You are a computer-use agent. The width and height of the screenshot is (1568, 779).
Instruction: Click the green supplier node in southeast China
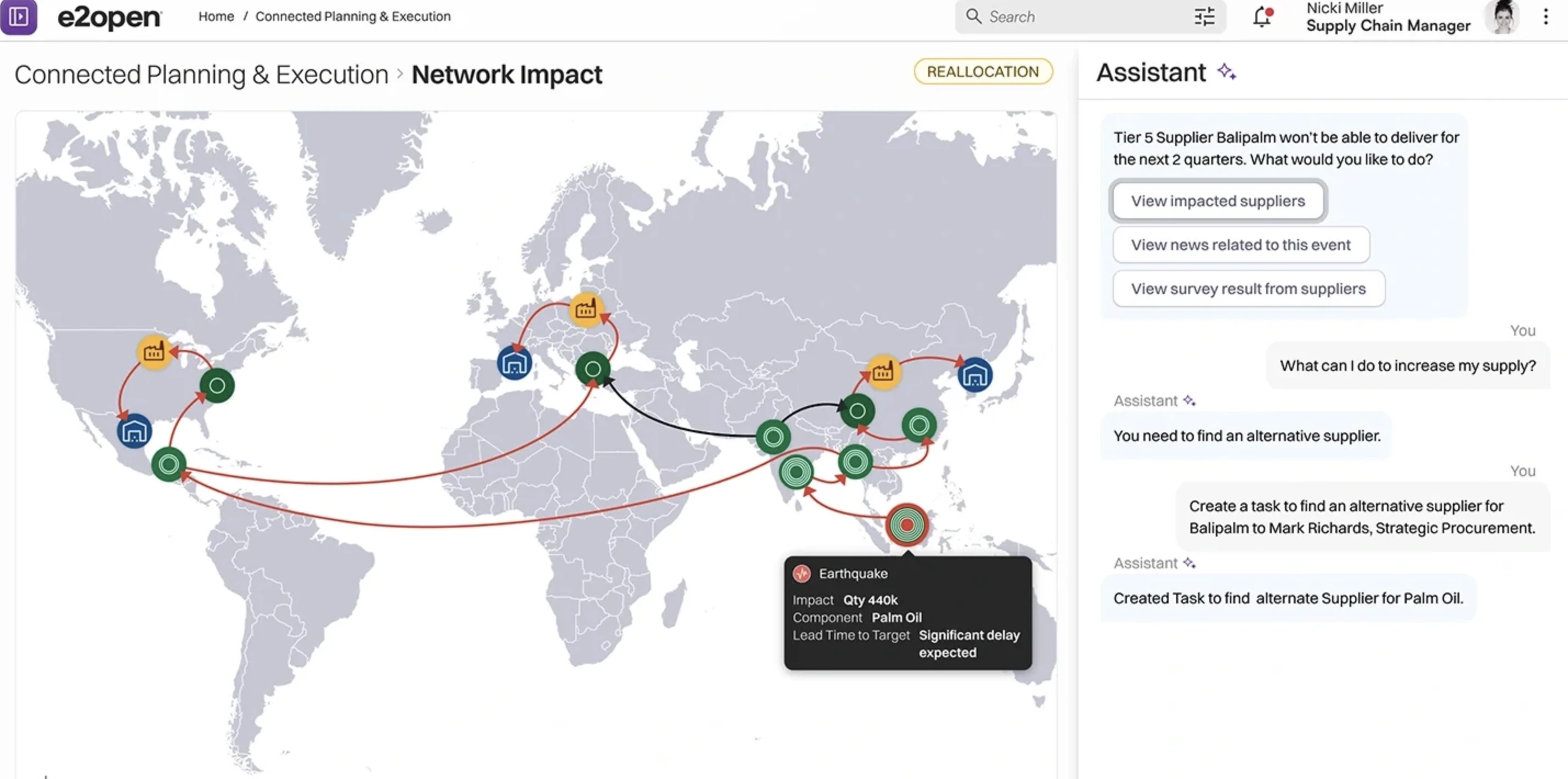click(x=919, y=425)
